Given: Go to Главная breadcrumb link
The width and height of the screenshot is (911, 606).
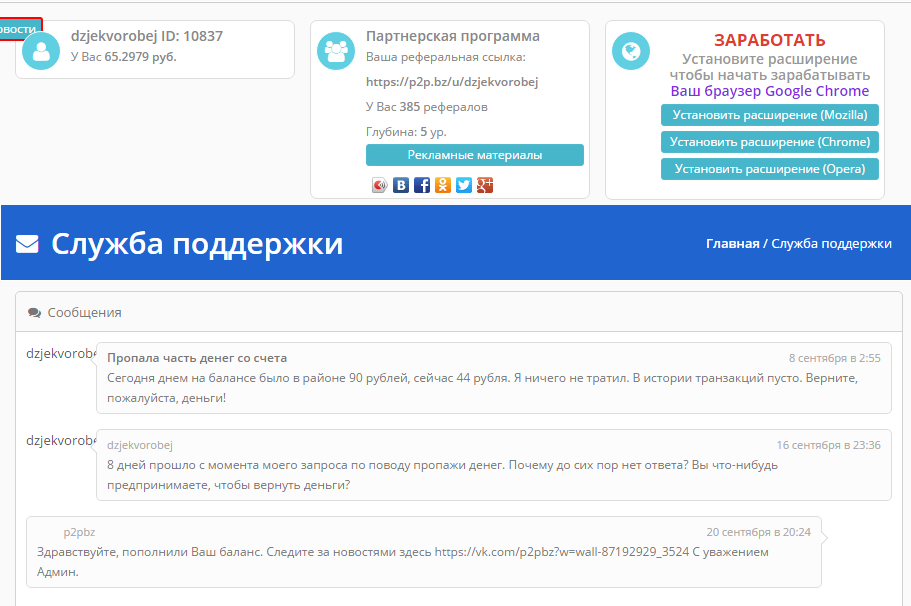Looking at the screenshot, I should (732, 244).
